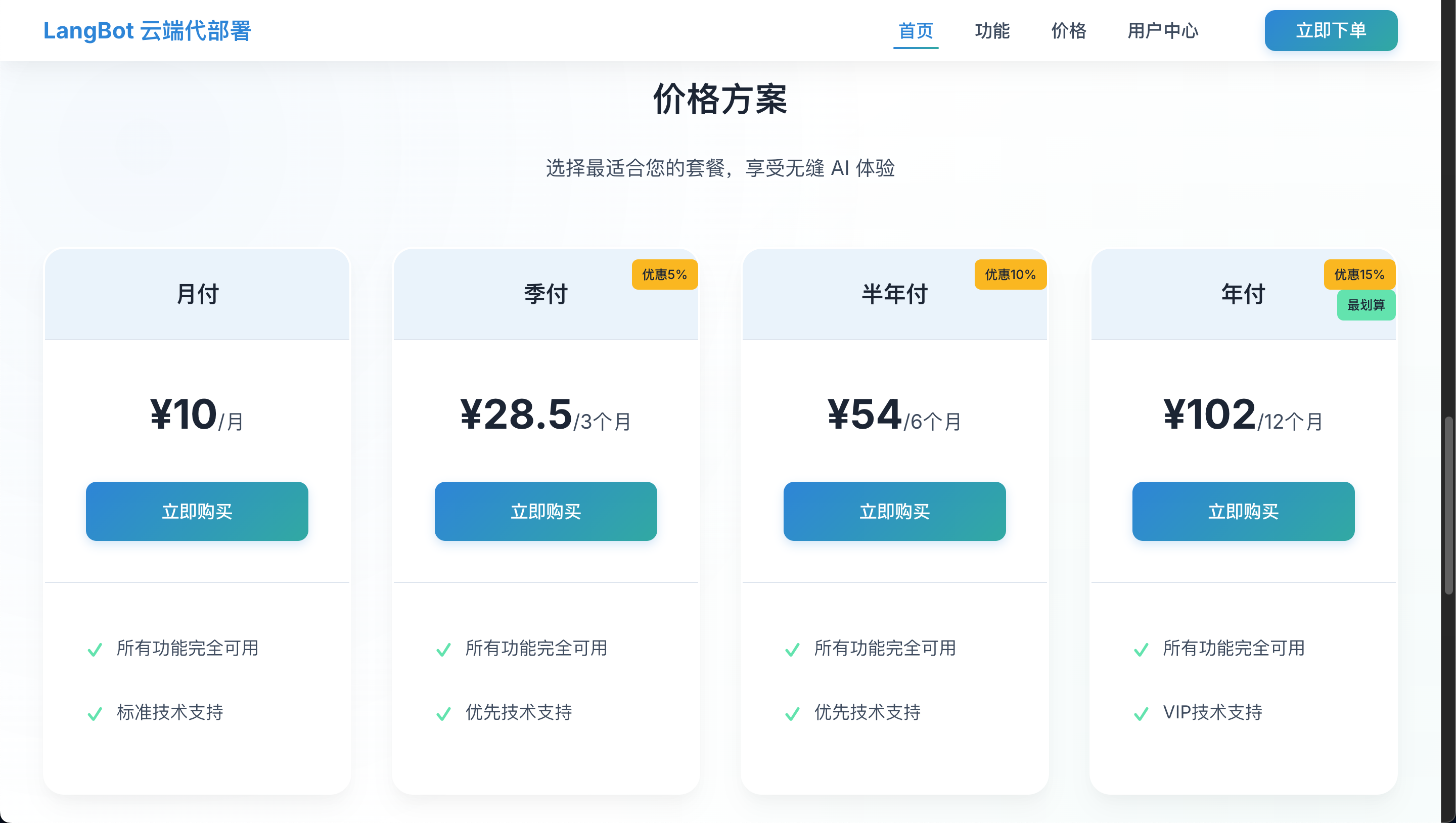Click the checkmark next to 季付 所有功能完全可用
The height and width of the screenshot is (823, 1456).
(x=444, y=649)
